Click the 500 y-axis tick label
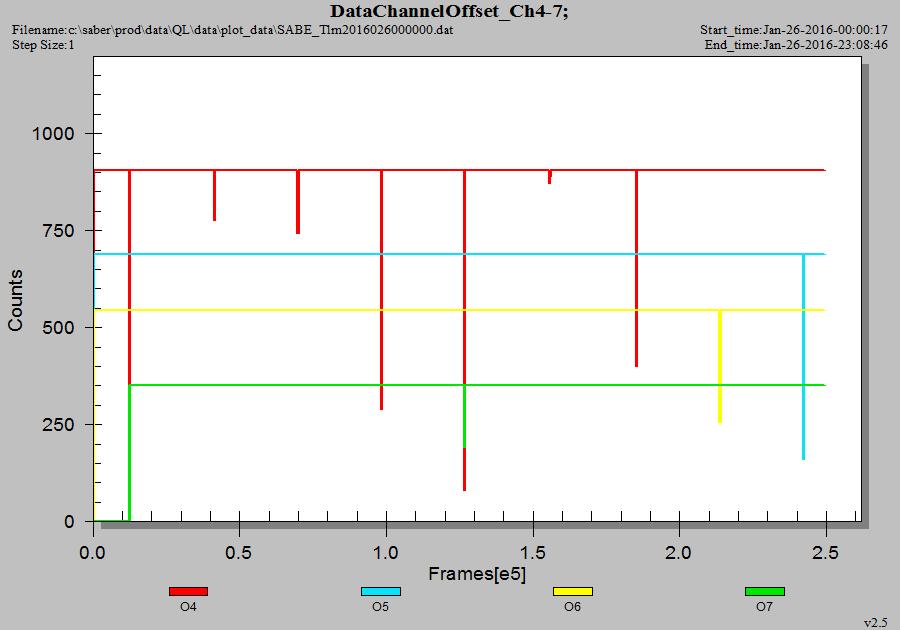This screenshot has height=630, width=900. click(59, 328)
